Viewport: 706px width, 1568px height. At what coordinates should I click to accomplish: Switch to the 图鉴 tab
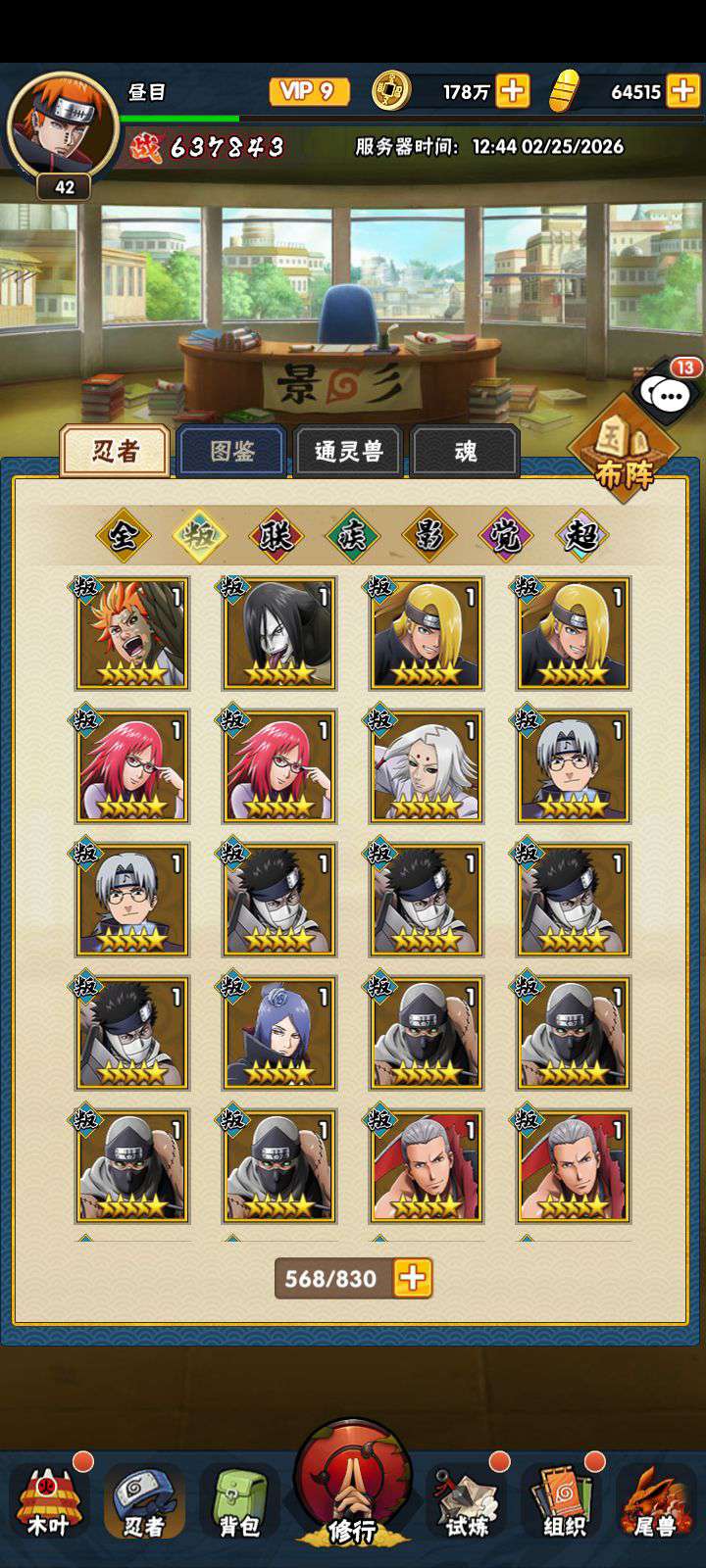(232, 452)
